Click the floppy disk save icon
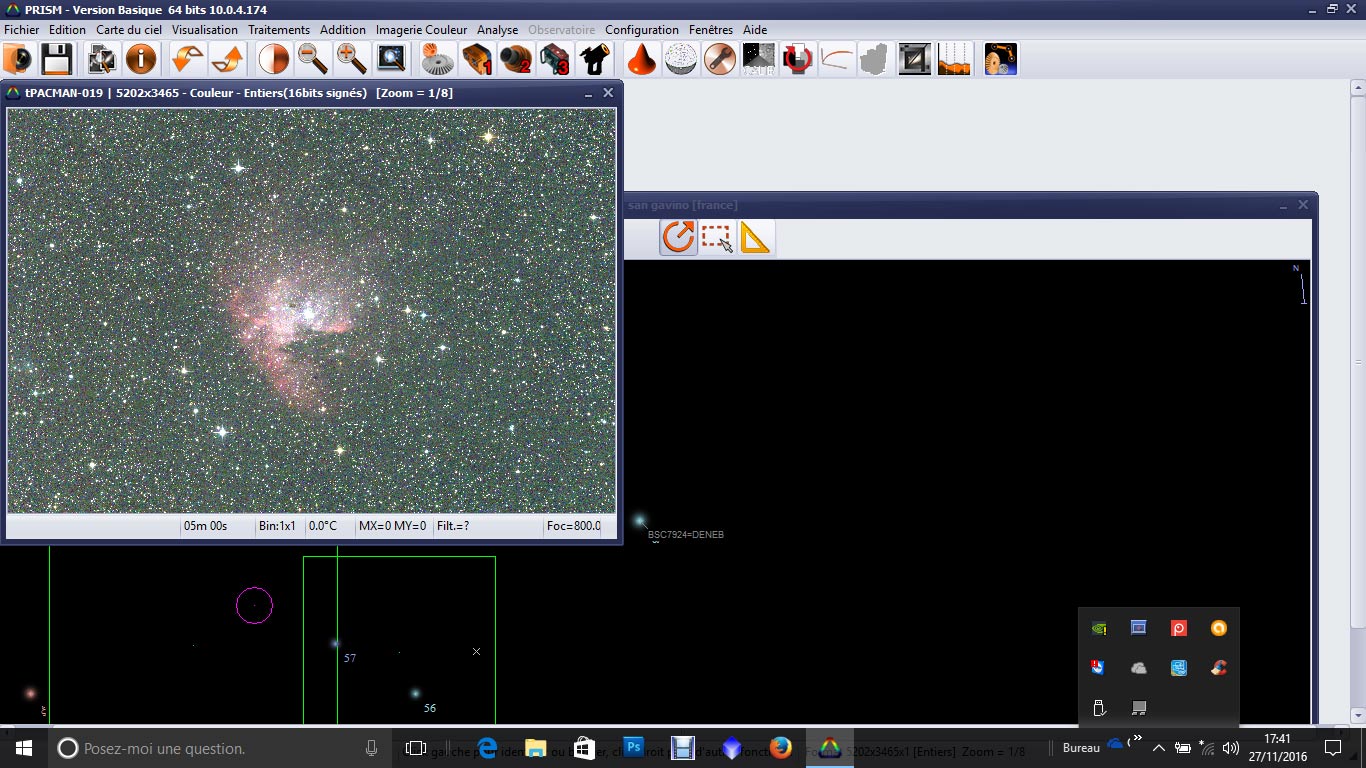The height and width of the screenshot is (768, 1366). (x=56, y=60)
